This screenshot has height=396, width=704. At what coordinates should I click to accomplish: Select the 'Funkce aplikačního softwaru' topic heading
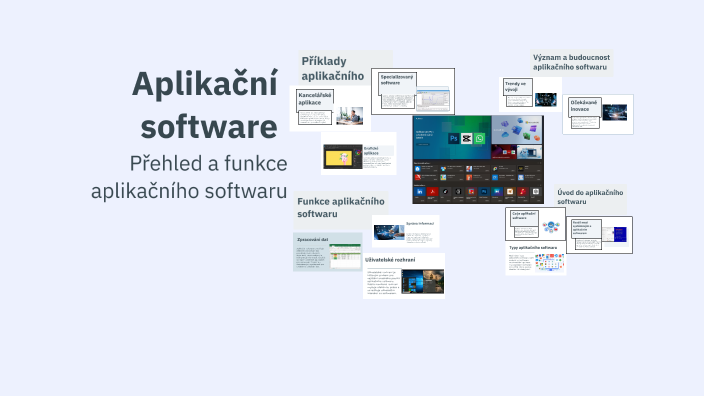341,207
